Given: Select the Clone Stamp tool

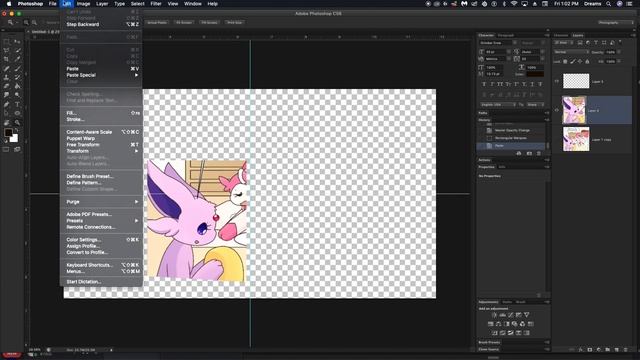Looking at the screenshot, I should [7, 78].
